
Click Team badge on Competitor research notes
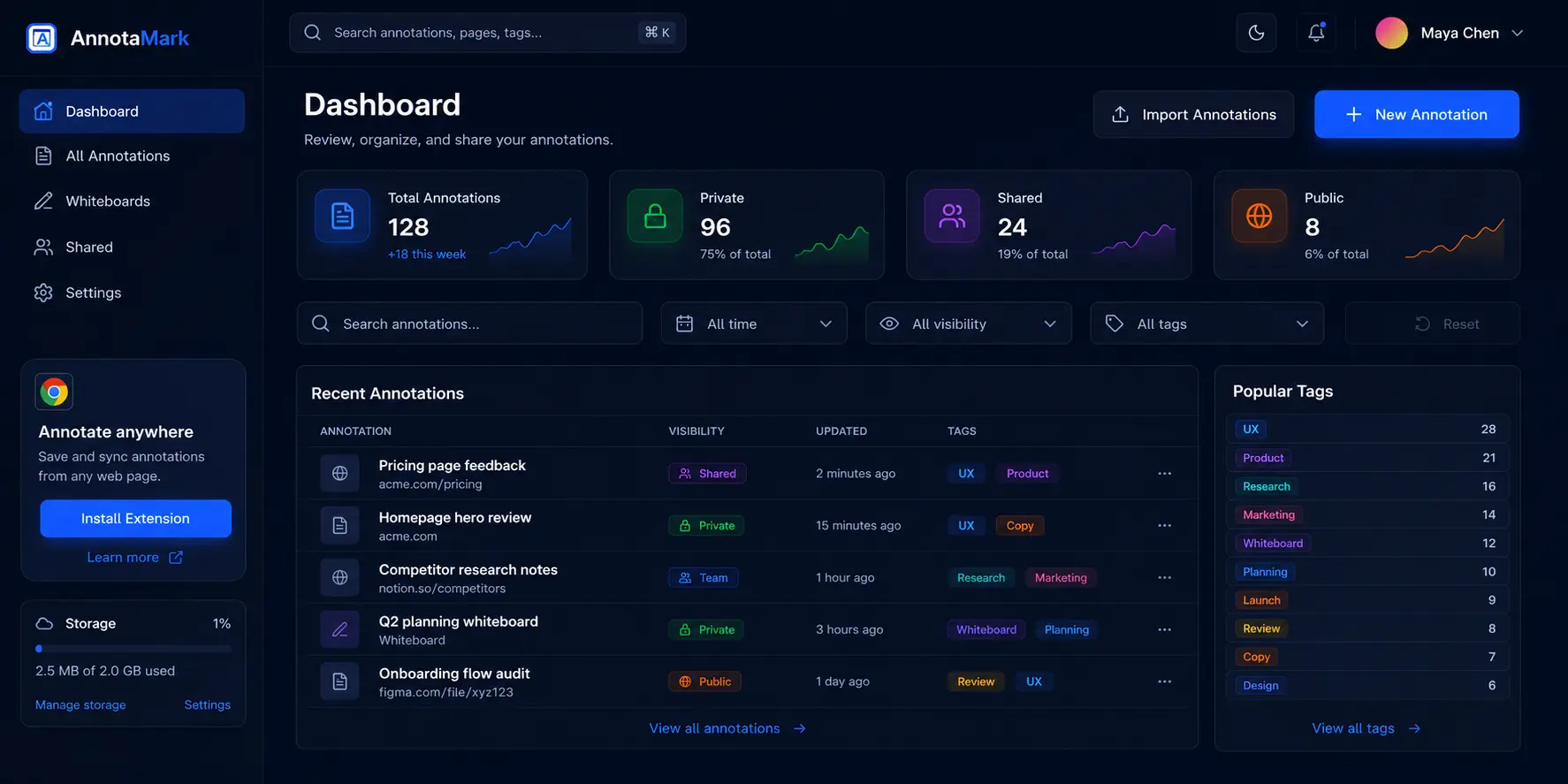click(704, 578)
